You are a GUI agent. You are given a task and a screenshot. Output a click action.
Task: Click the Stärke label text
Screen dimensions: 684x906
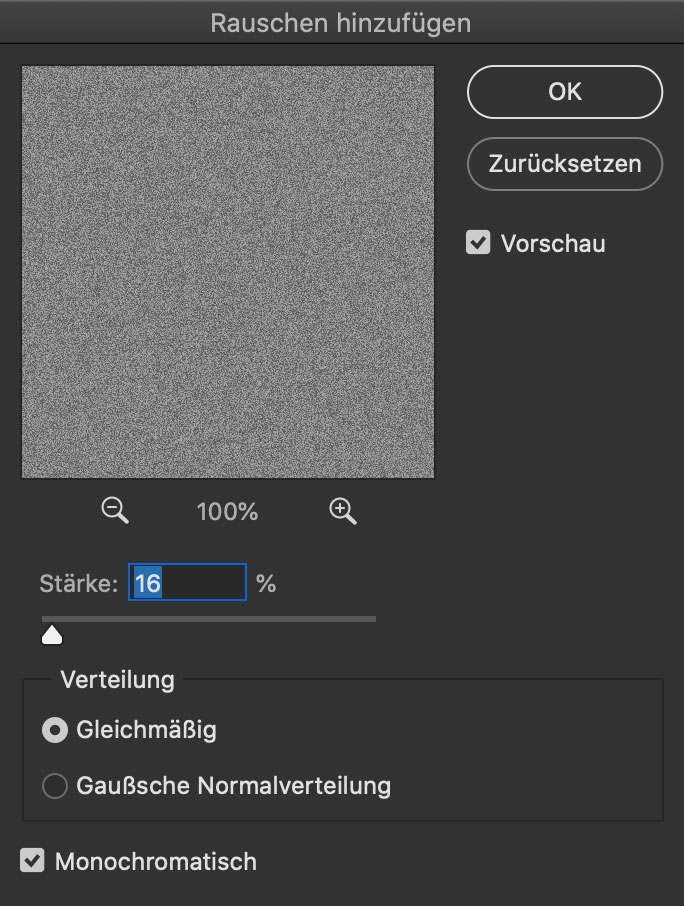pos(79,584)
